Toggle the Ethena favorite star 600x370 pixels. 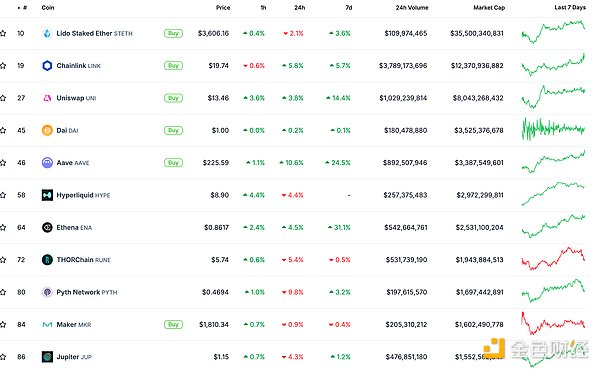pyautogui.click(x=3, y=227)
